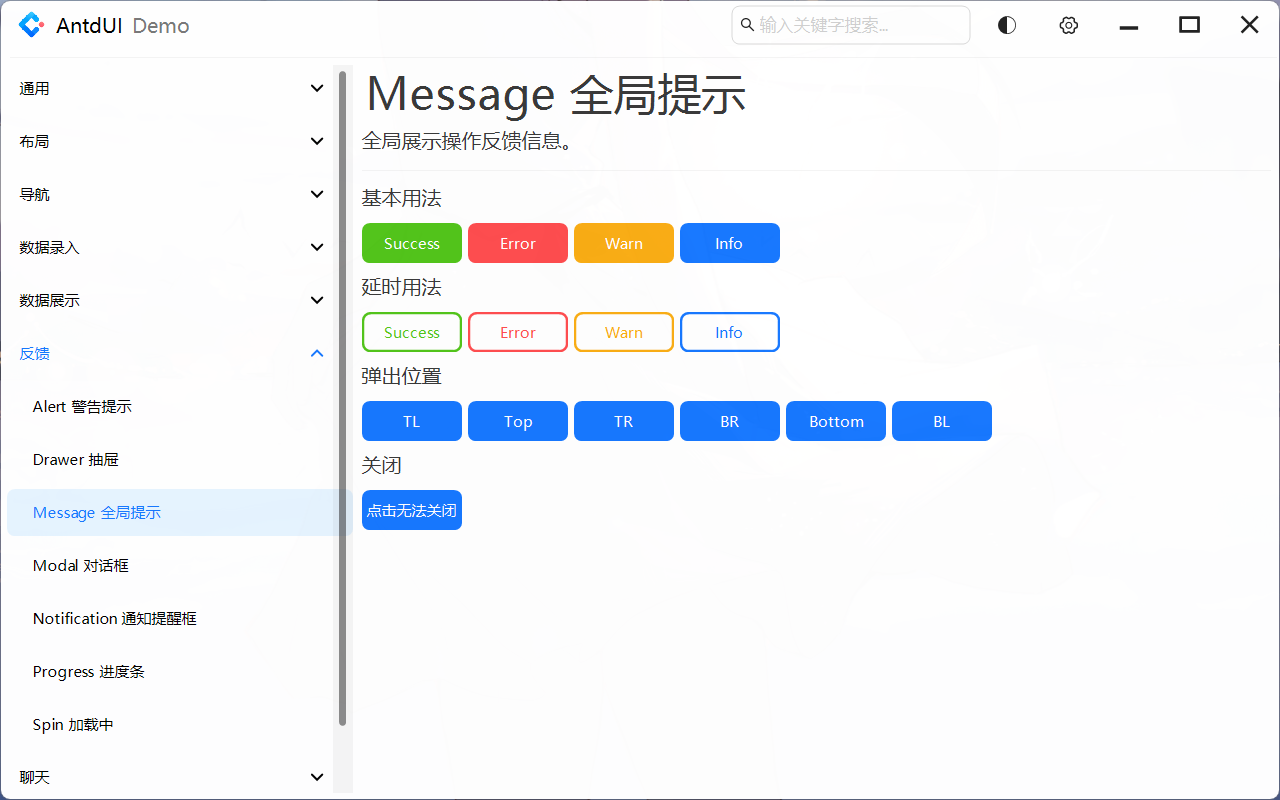Click the search magnifier icon
1280x800 pixels.
[x=747, y=25]
